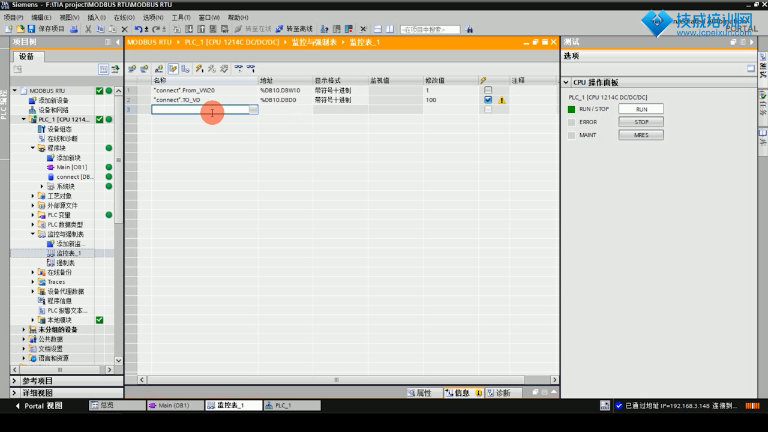Toggle the highlighted show modify columns icon
768x432 pixels.
pos(173,69)
